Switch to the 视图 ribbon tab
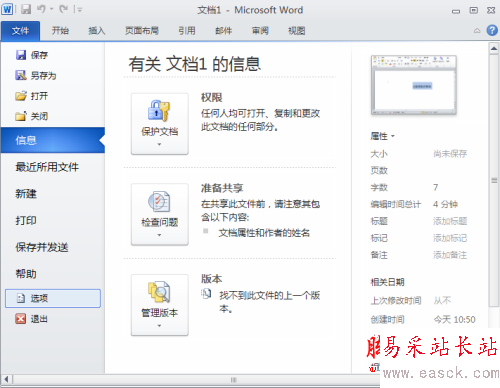 click(x=296, y=31)
